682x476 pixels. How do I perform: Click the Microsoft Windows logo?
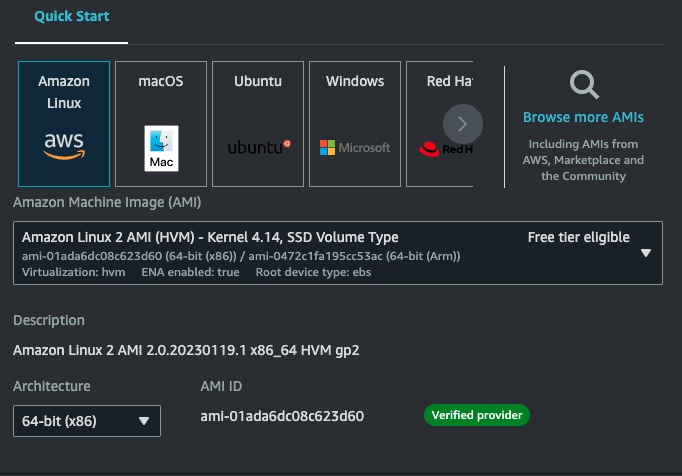coord(354,147)
